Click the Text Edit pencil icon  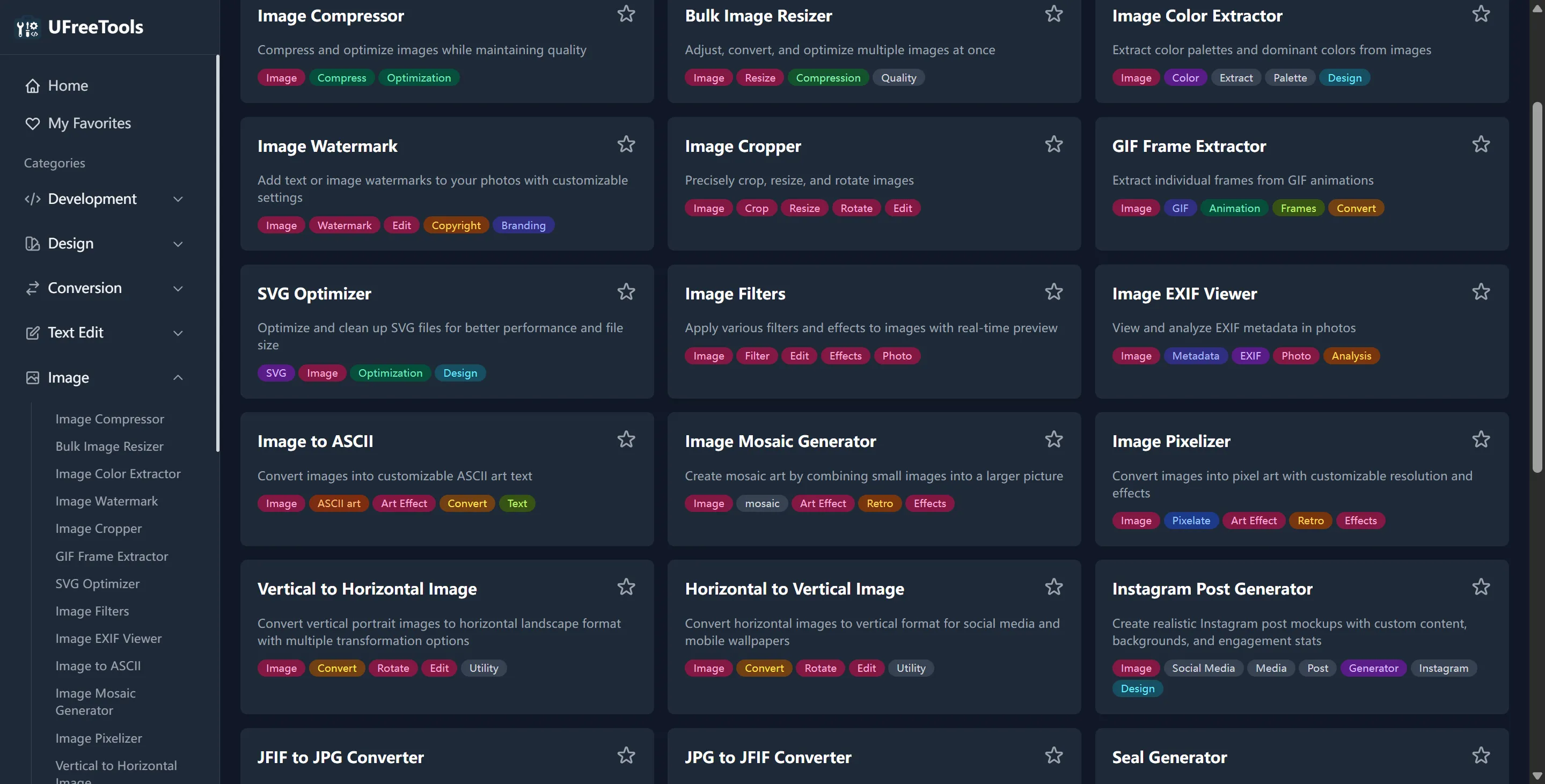tap(32, 333)
